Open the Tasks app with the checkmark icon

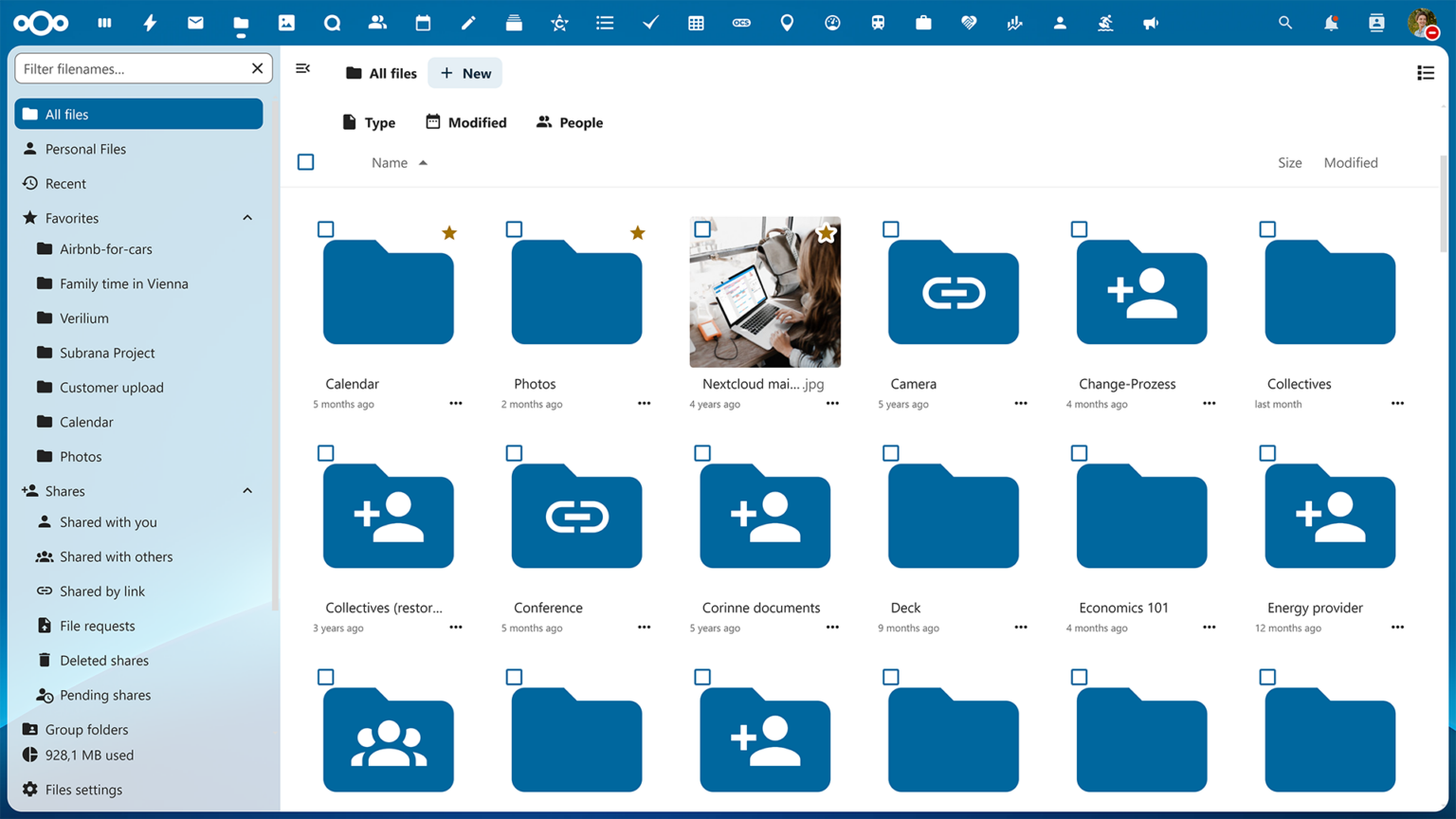point(650,22)
